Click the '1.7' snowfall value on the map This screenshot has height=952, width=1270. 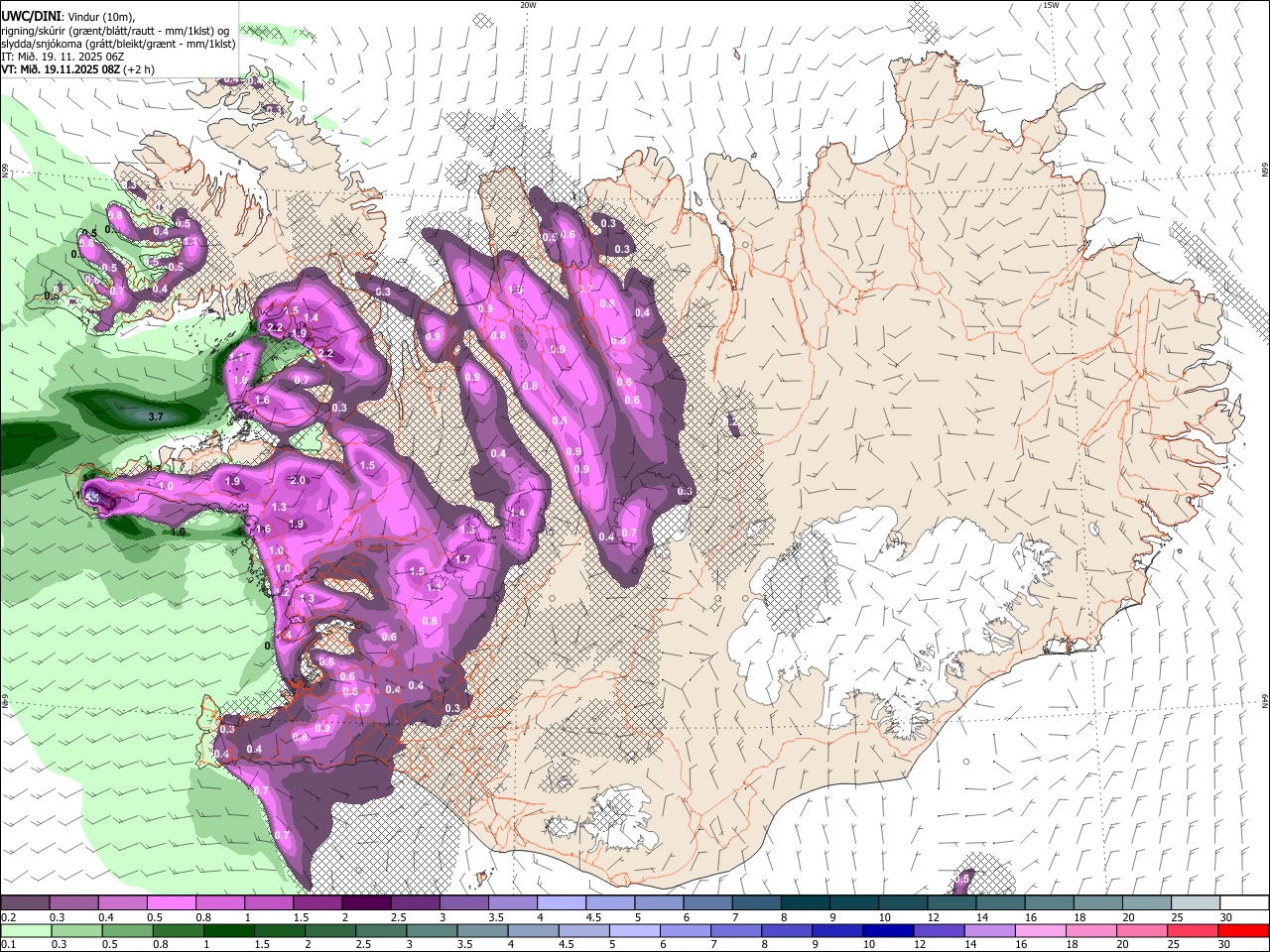coord(462,559)
